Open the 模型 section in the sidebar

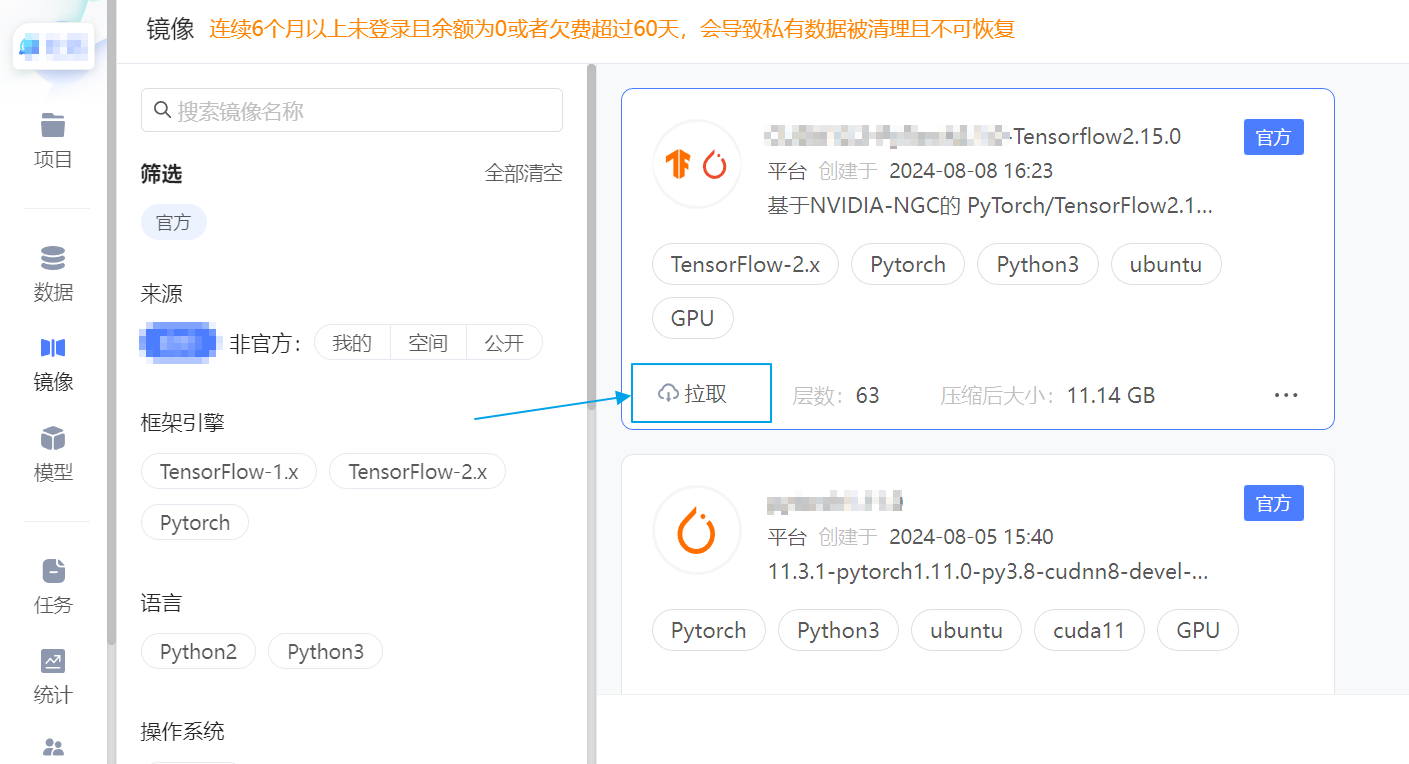tap(52, 452)
